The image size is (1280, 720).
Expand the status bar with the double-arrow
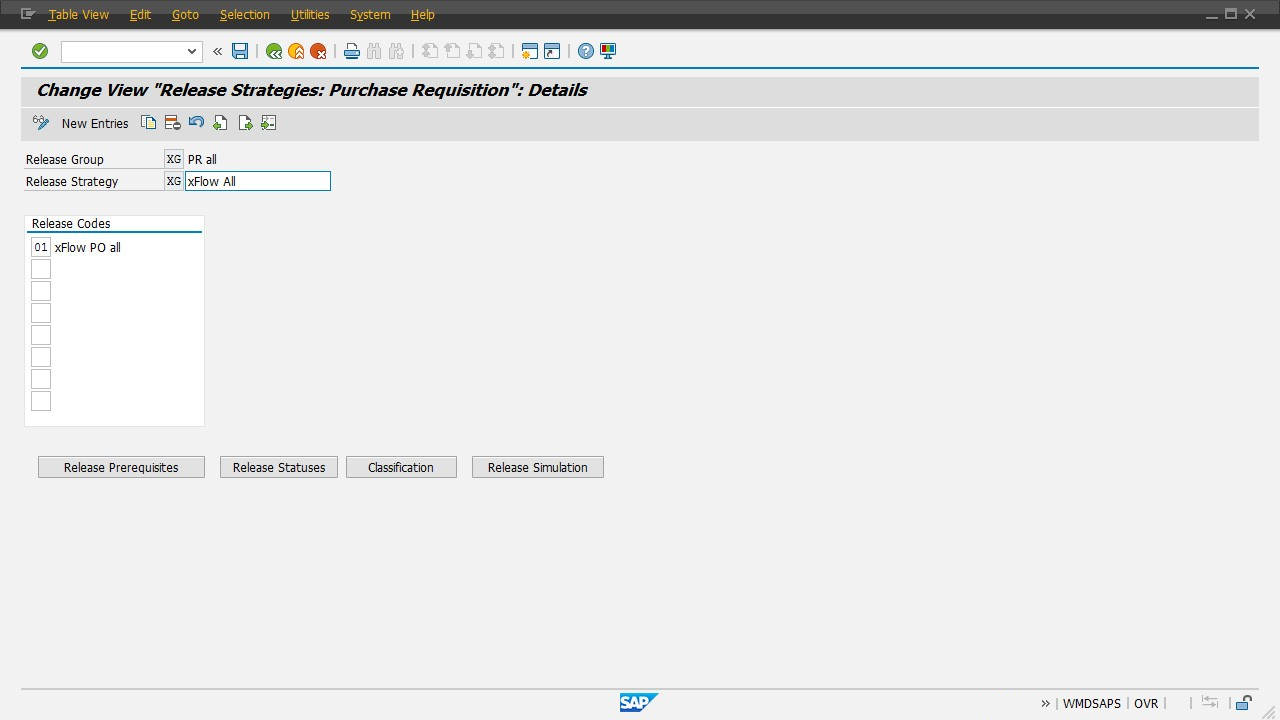pyautogui.click(x=1045, y=703)
